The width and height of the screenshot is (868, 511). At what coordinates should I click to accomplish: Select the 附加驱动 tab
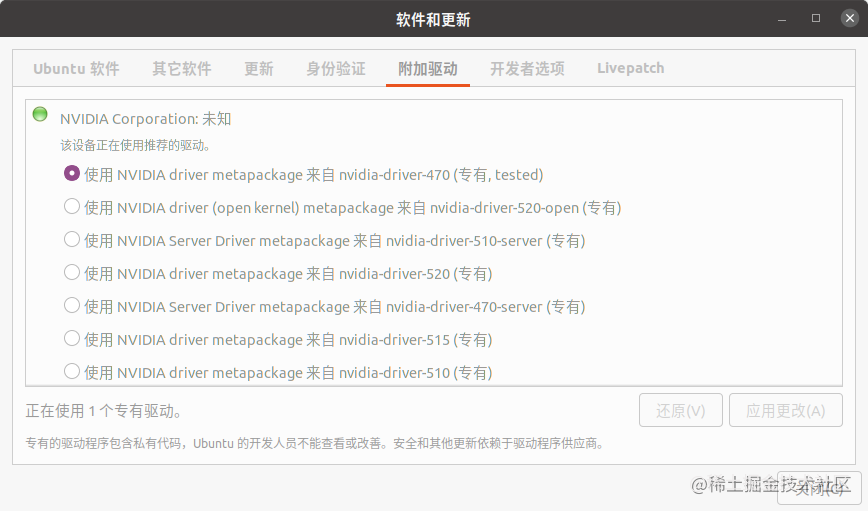coord(428,69)
